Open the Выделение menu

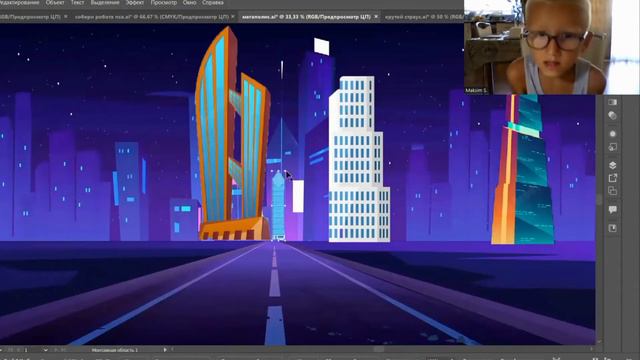[105, 2]
